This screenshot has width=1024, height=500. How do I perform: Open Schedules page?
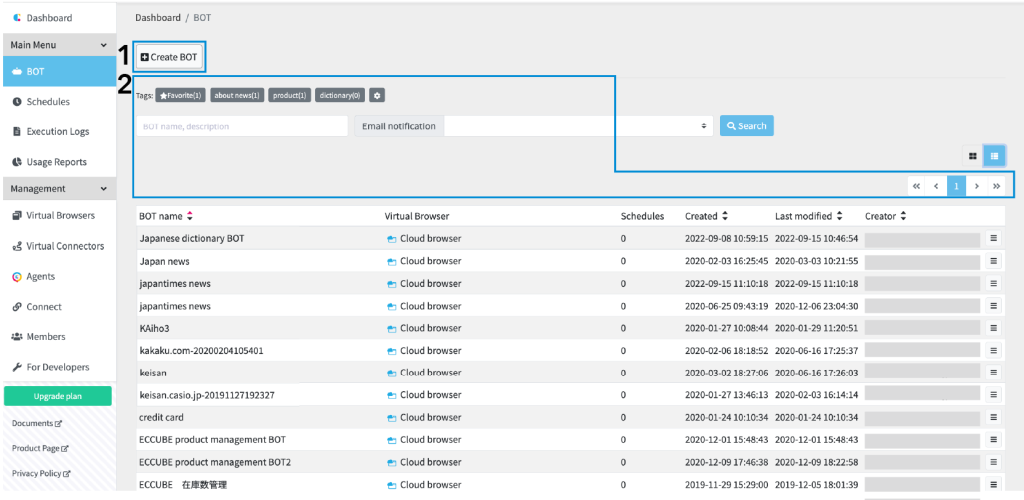48,102
